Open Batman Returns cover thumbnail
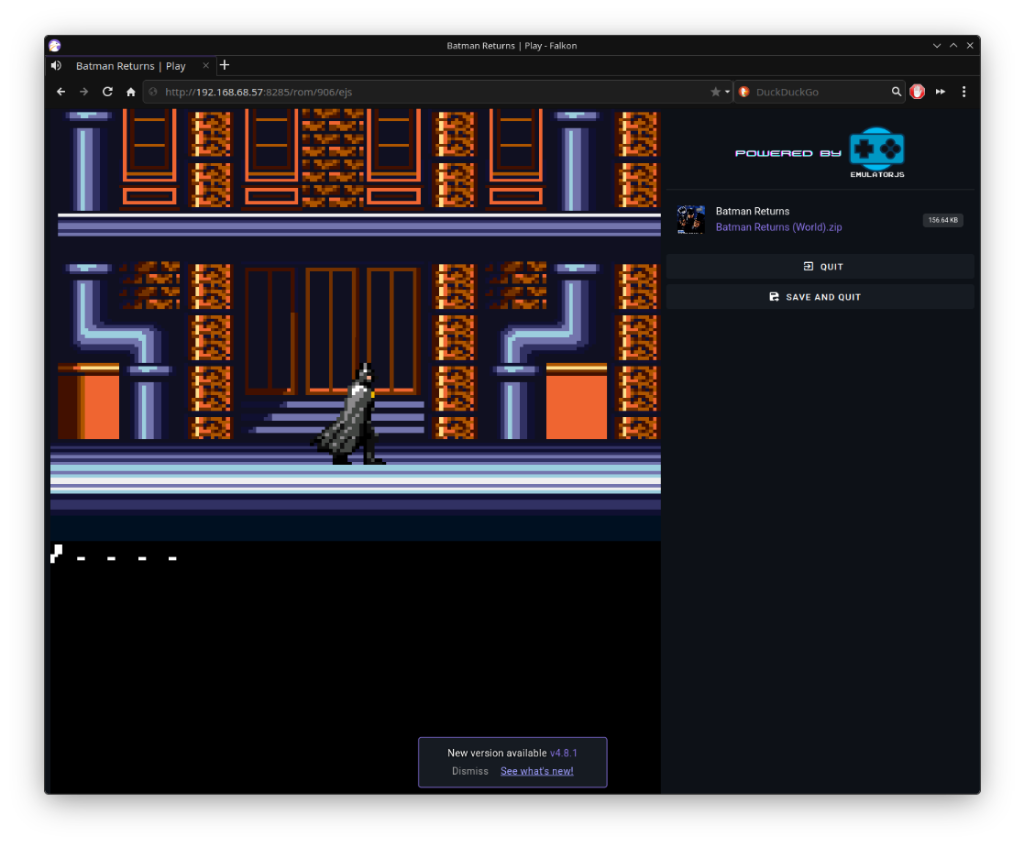The image size is (1024, 847). click(691, 219)
